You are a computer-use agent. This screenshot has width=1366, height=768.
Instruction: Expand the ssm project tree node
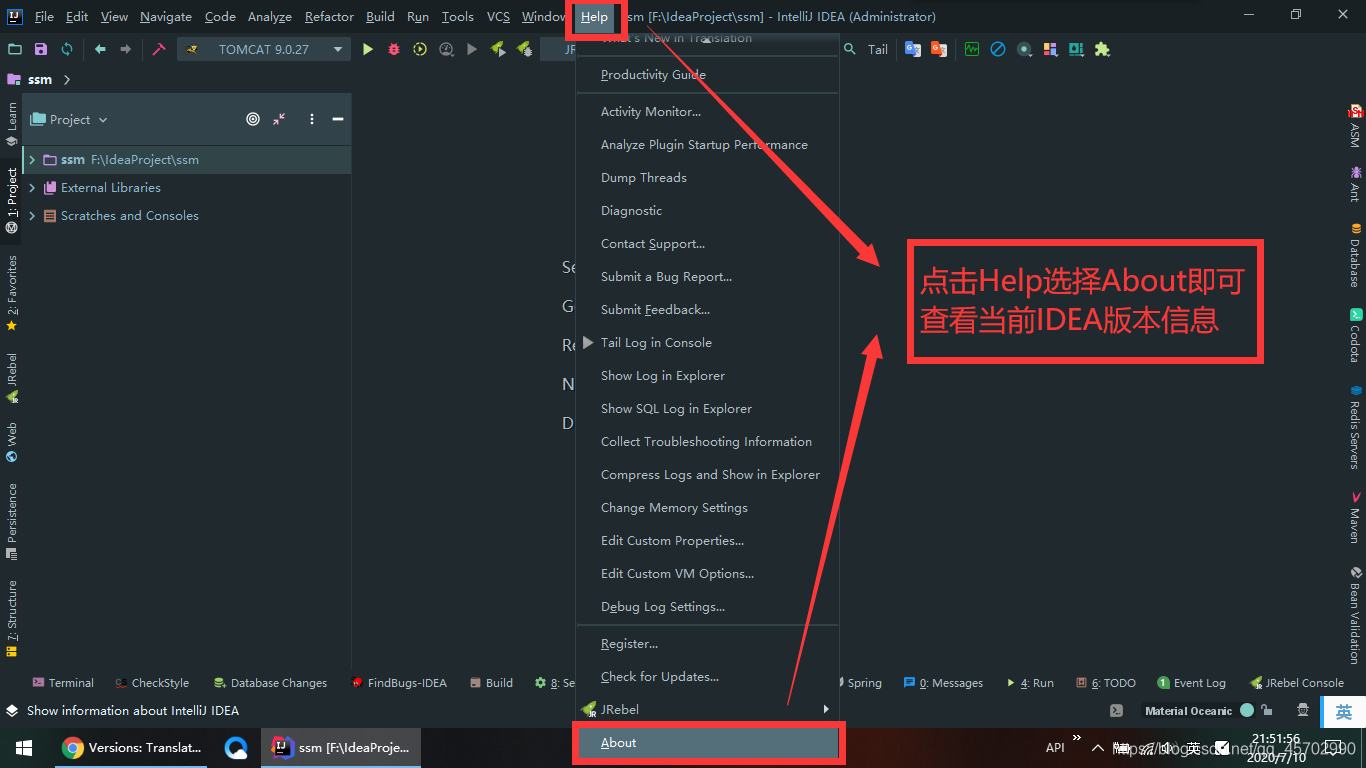(x=32, y=160)
